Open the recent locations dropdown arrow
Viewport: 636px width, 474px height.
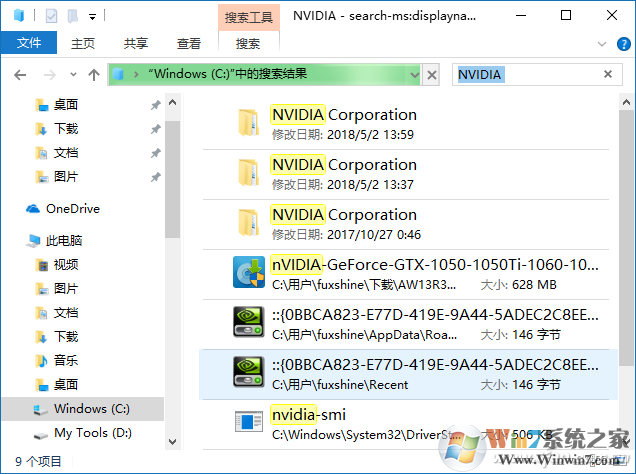(x=73, y=74)
